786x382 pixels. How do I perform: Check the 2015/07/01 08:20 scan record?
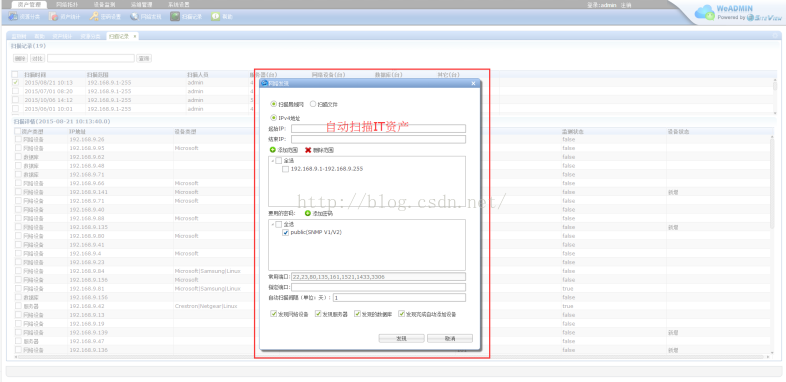[16, 91]
